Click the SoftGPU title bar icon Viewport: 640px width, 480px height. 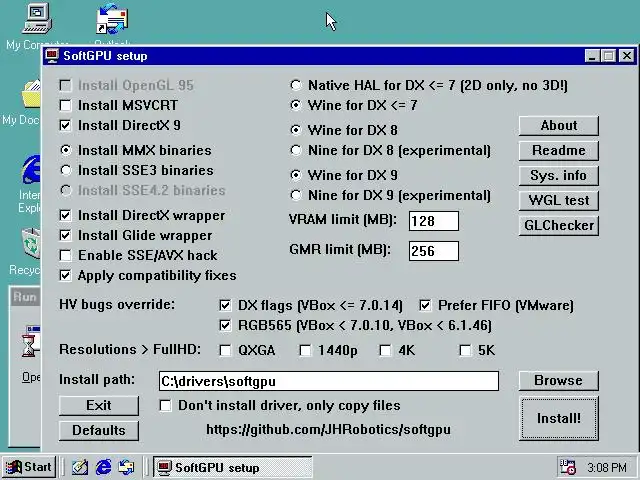point(52,56)
